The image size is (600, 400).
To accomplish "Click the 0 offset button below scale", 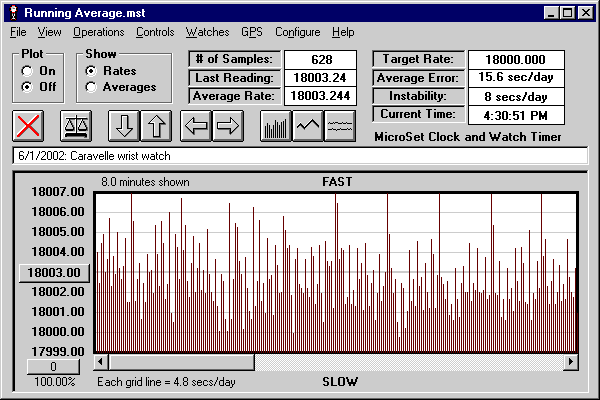I will click(x=53, y=367).
